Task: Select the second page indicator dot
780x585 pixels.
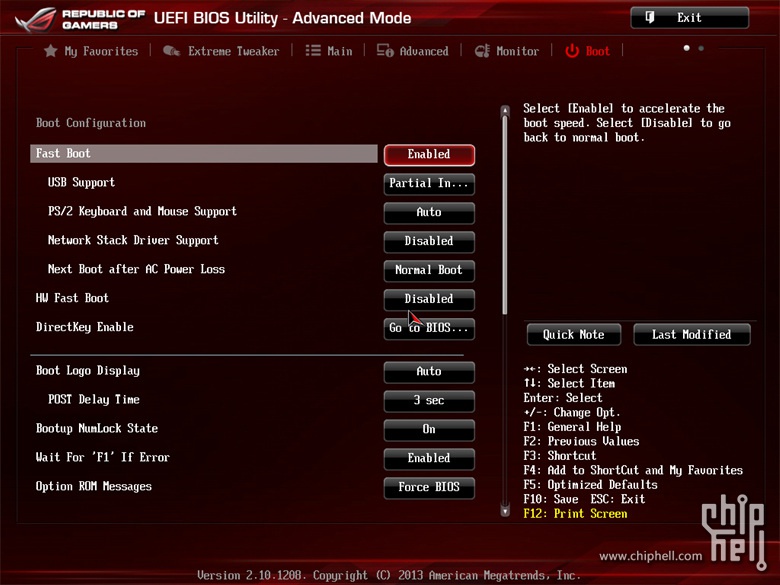Action: point(701,48)
